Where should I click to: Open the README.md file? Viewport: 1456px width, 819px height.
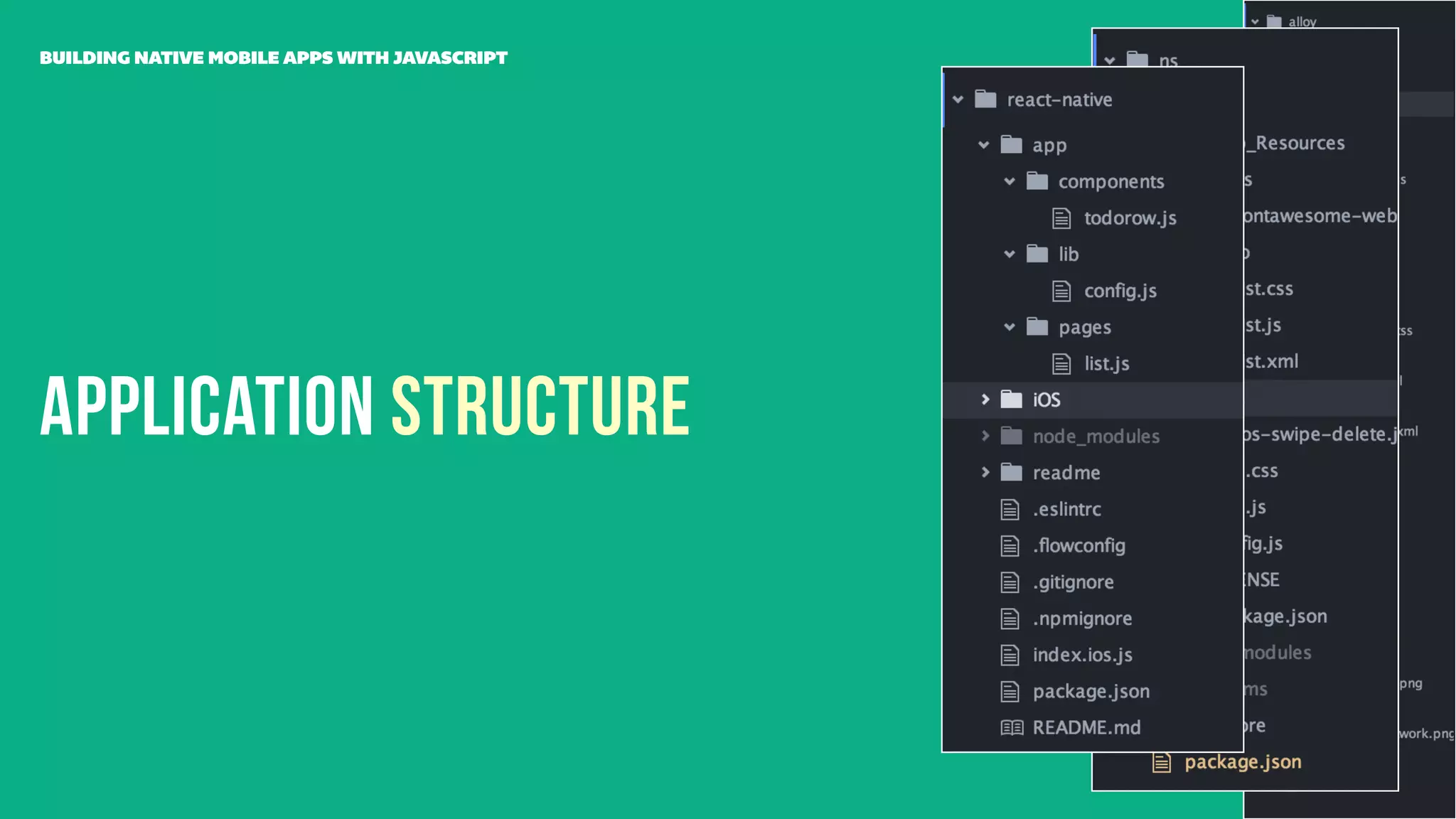click(1087, 727)
